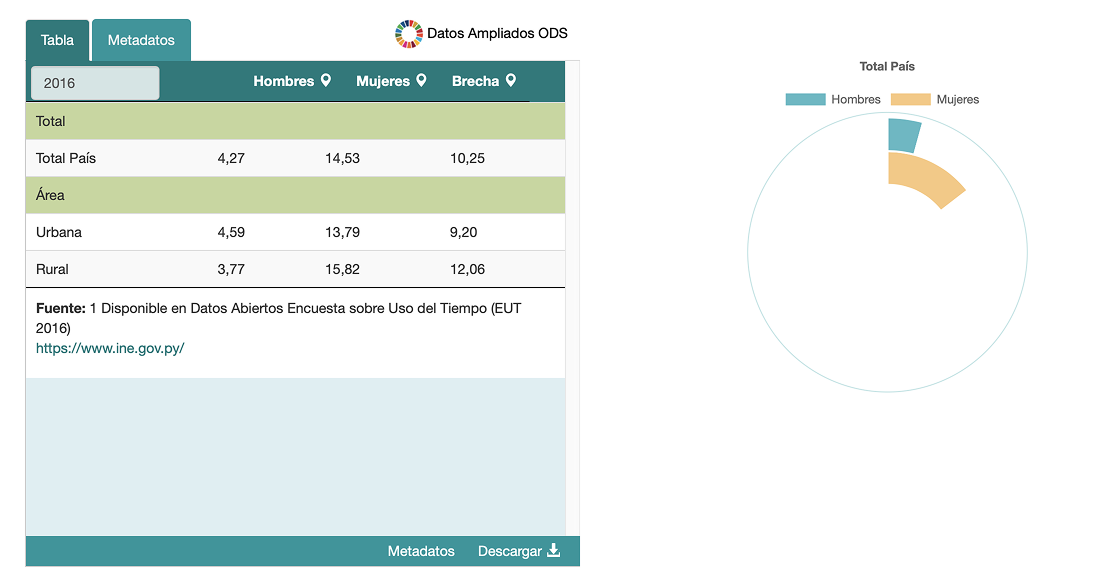Select the Rural table row
The image size is (1094, 583).
pos(295,269)
